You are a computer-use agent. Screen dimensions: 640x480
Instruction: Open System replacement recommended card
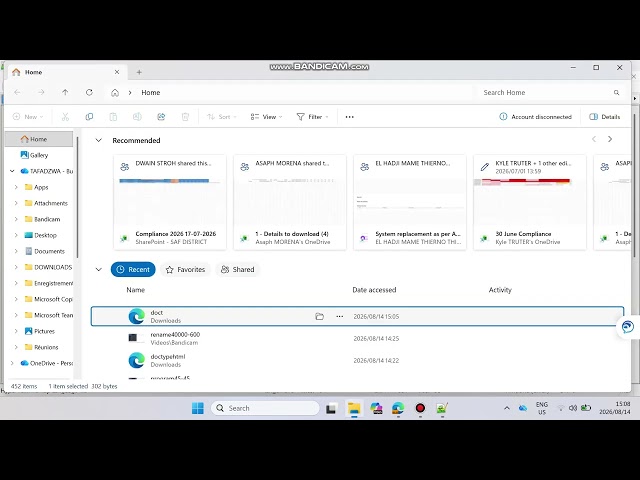click(410, 202)
